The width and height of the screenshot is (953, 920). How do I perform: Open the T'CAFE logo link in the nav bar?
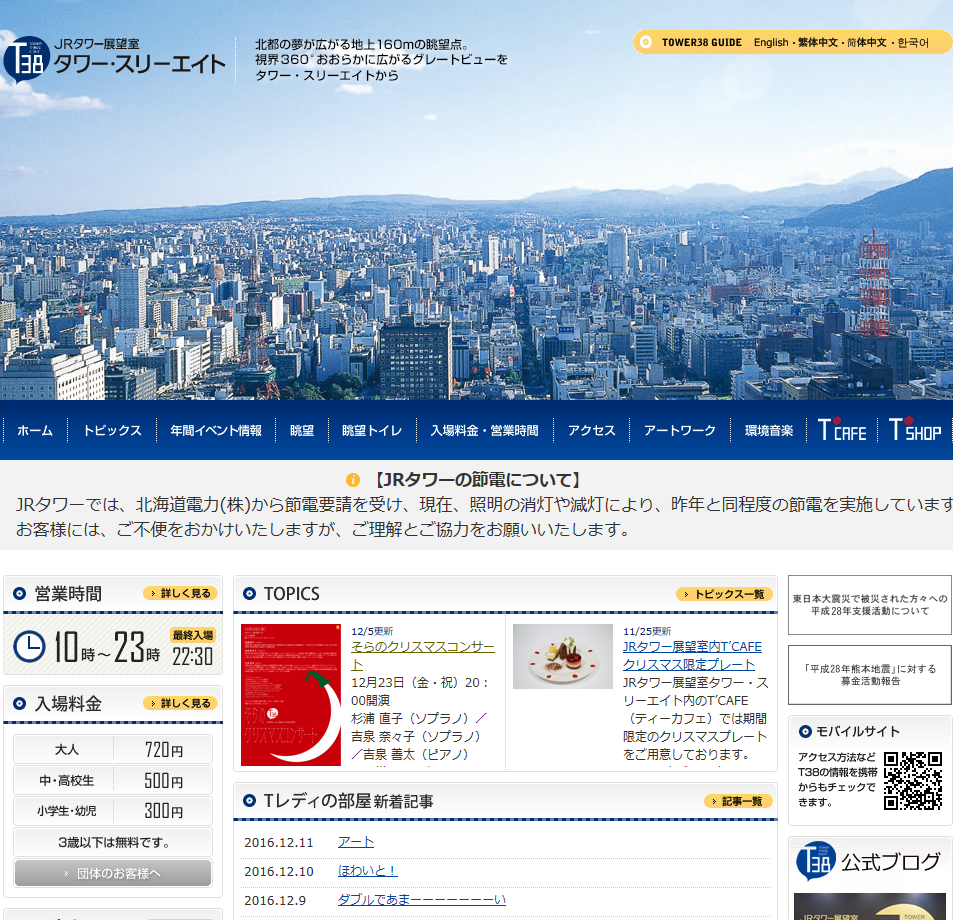pos(842,430)
